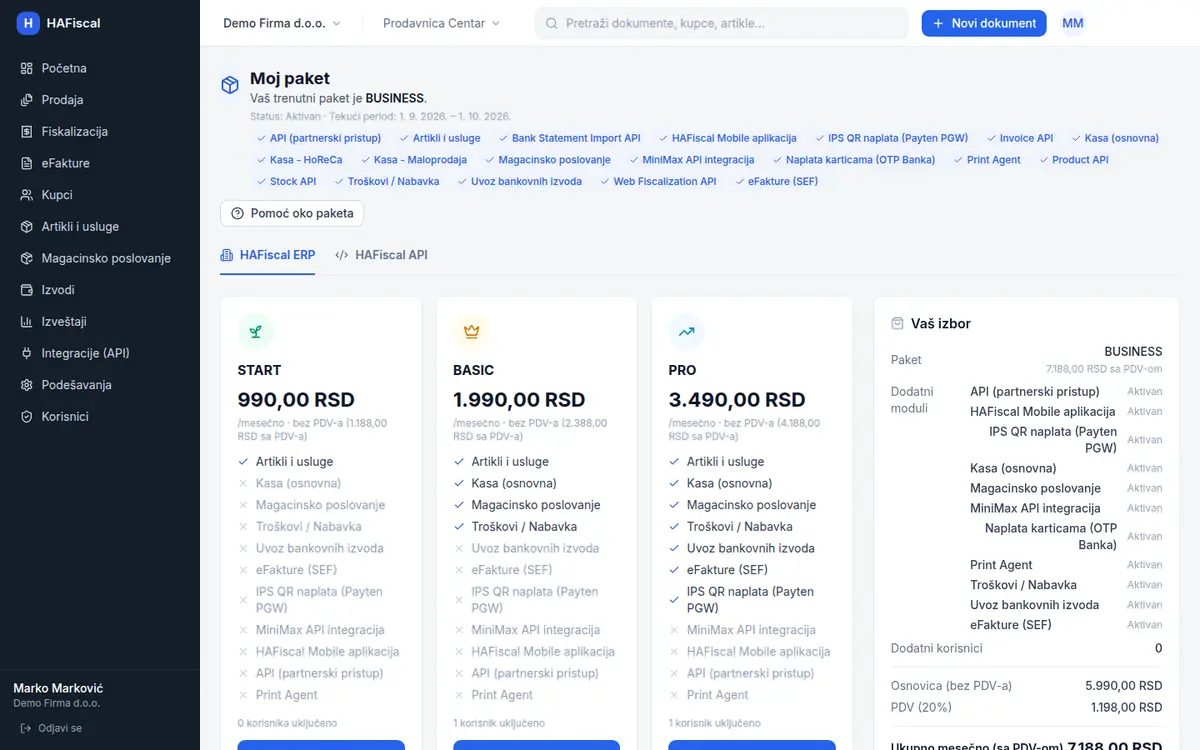Click the Stock API feature tag
The width and height of the screenshot is (1200, 750).
(286, 182)
